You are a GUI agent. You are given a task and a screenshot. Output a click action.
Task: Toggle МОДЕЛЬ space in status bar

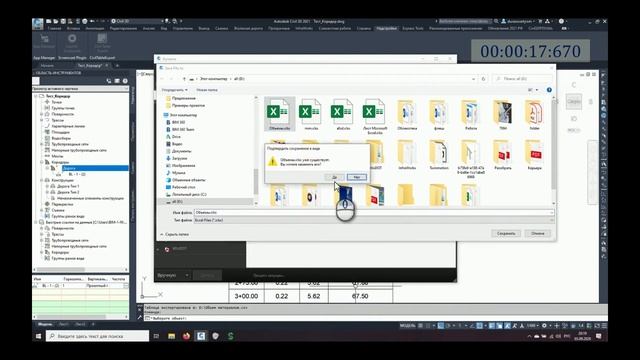(x=407, y=326)
